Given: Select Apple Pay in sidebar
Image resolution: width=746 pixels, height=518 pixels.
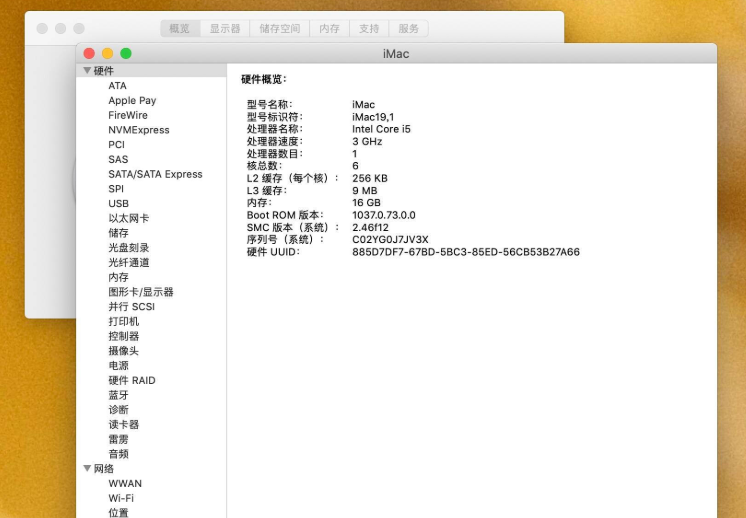Looking at the screenshot, I should click(x=132, y=101).
